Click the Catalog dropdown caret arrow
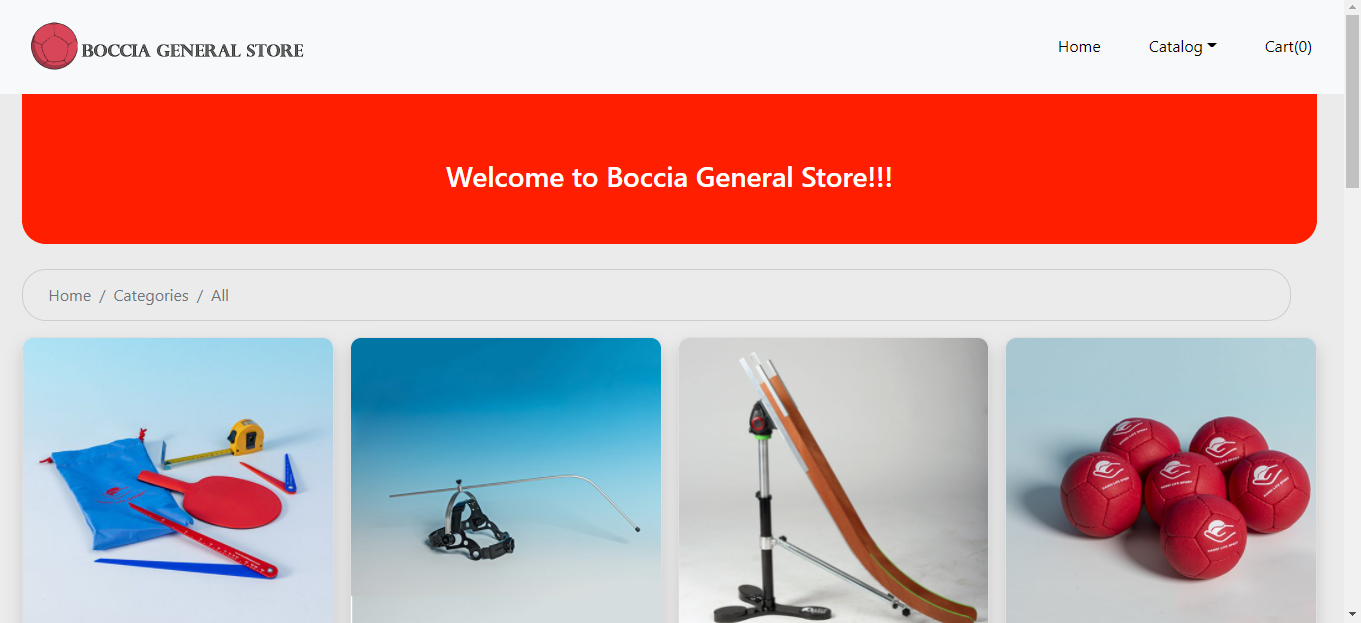Image resolution: width=1361 pixels, height=623 pixels. 1212,46
